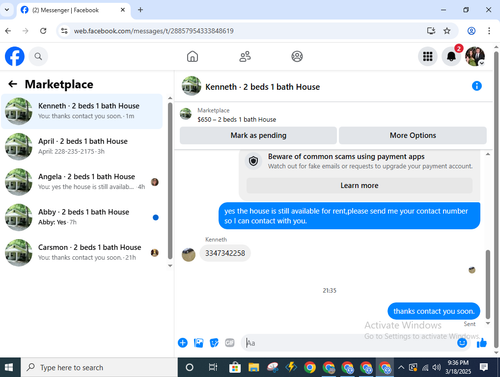Click the 'yes the house is still available' bubble
Screen dimensions: 500x377
pos(349,216)
